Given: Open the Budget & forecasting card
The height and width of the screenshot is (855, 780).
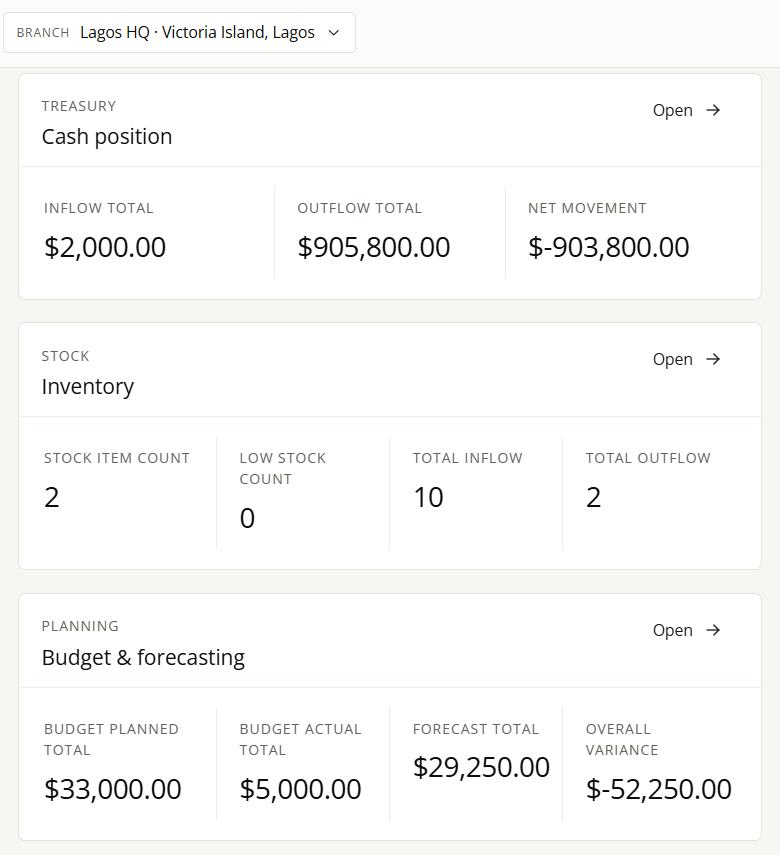Looking at the screenshot, I should coord(687,630).
